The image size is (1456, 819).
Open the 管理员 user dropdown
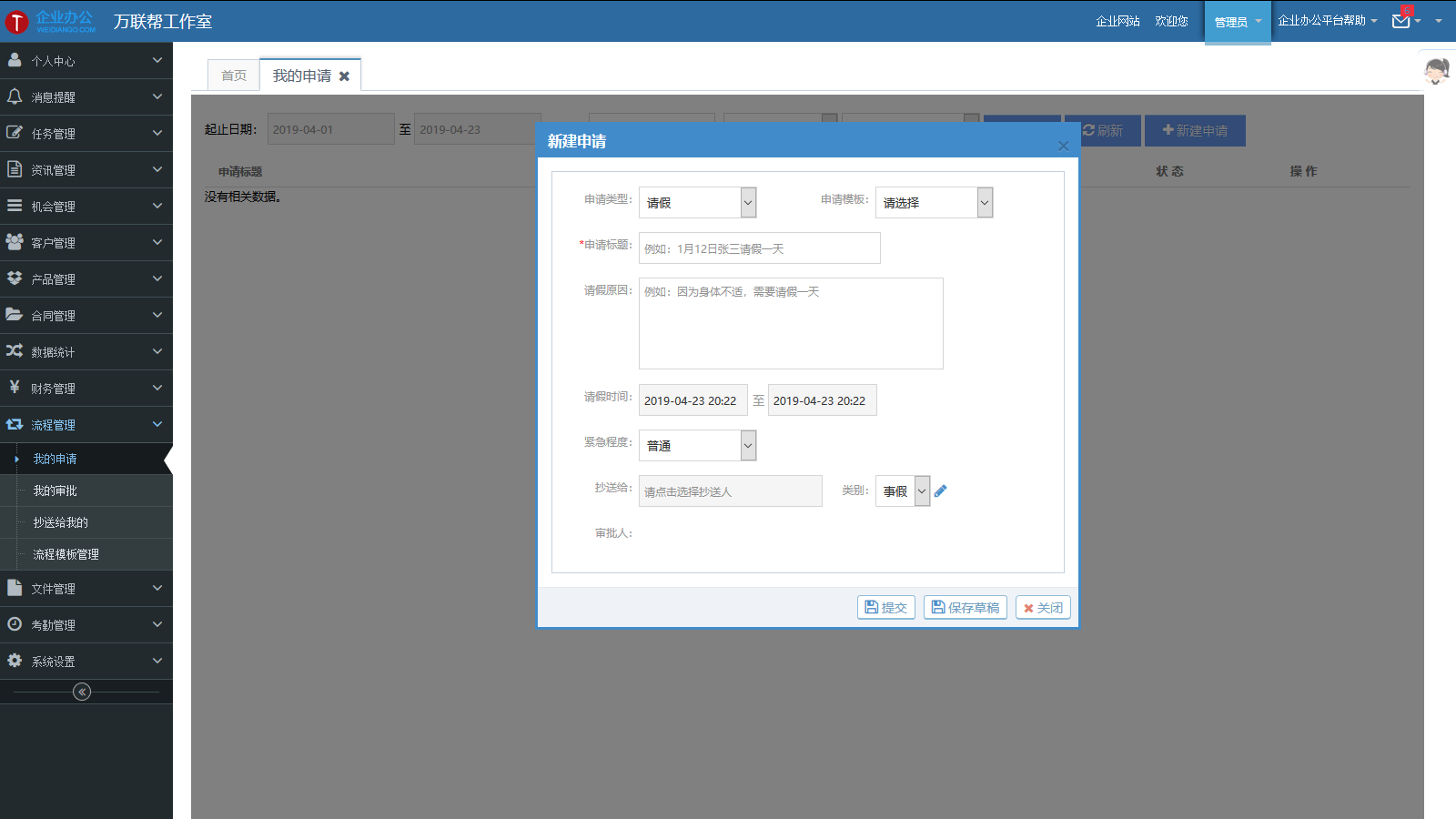pos(1238,22)
